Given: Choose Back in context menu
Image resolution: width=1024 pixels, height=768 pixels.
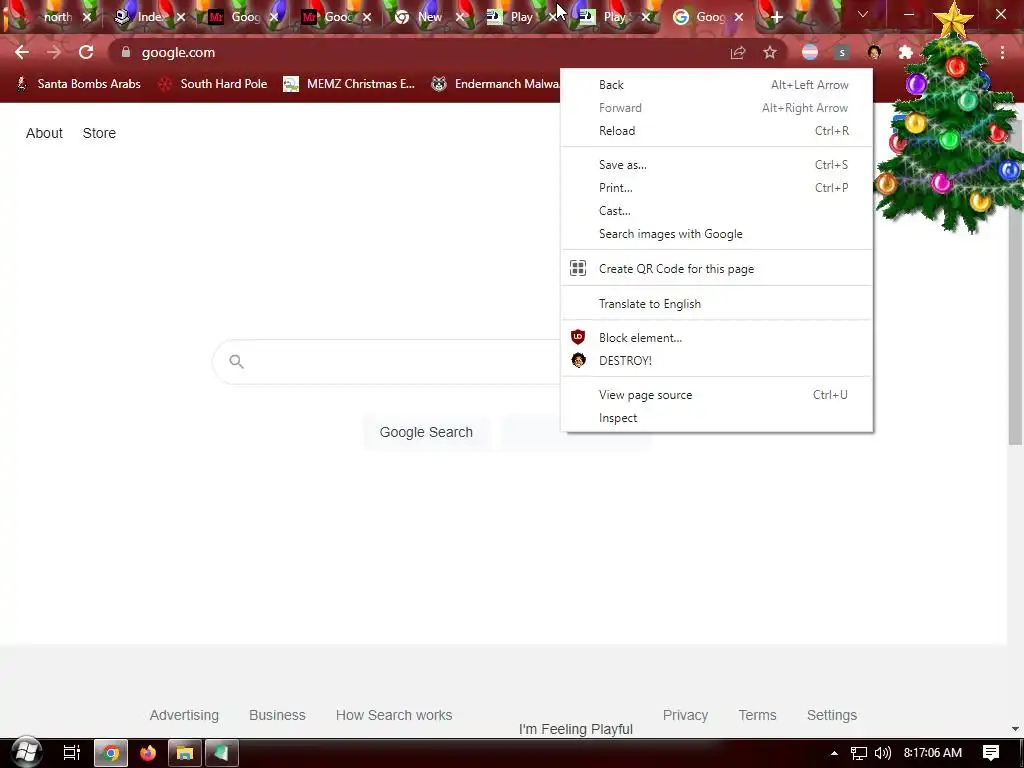Looking at the screenshot, I should point(716,85).
